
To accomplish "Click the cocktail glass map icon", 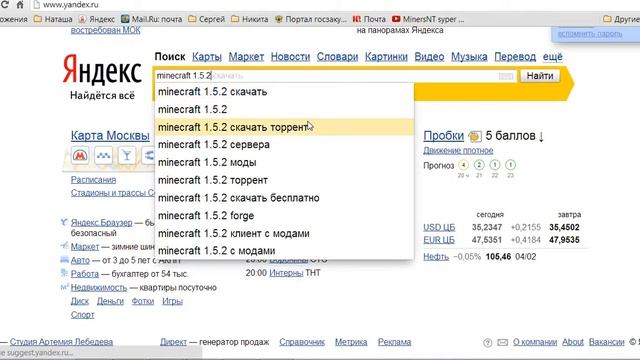I will pyautogui.click(x=127, y=156).
